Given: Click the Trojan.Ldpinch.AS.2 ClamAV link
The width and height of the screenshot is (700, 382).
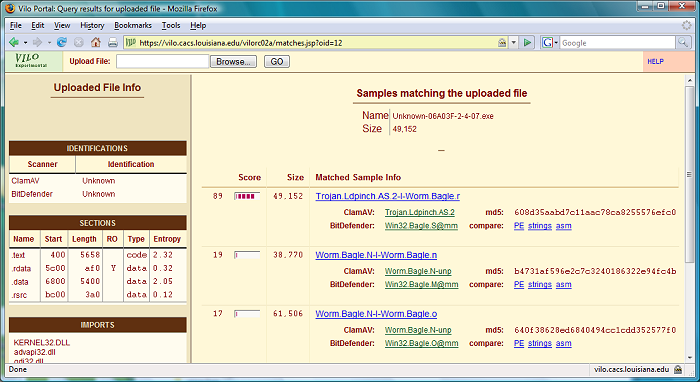Looking at the screenshot, I should click(420, 212).
